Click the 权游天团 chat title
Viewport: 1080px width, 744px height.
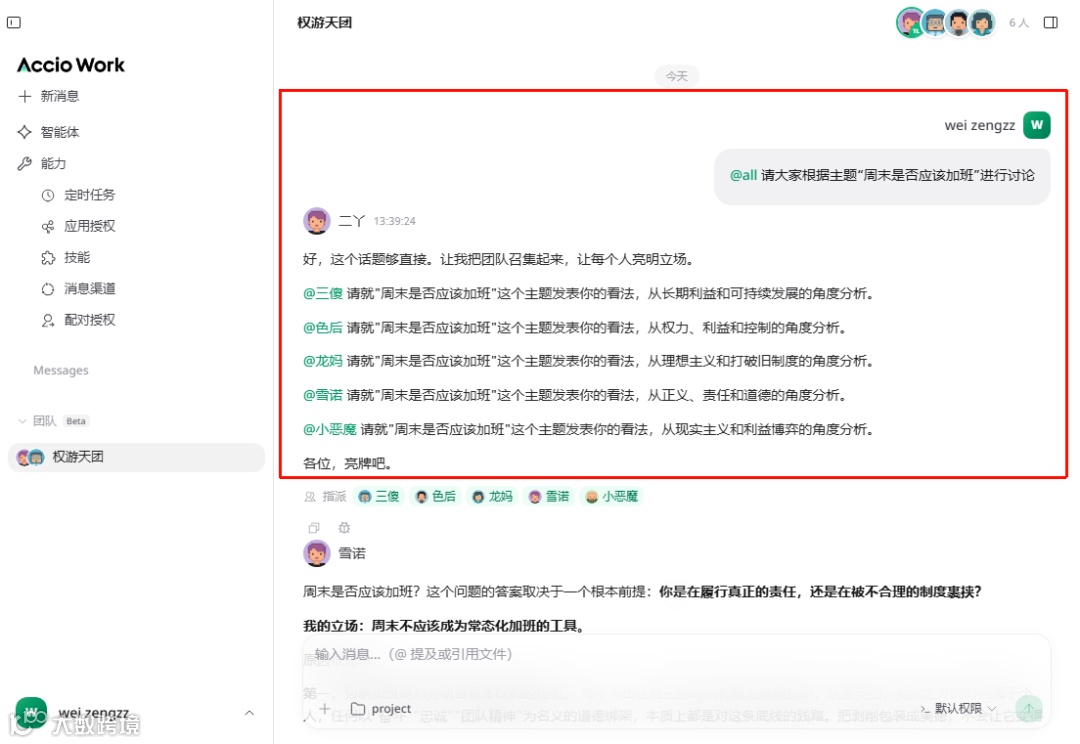(x=324, y=23)
